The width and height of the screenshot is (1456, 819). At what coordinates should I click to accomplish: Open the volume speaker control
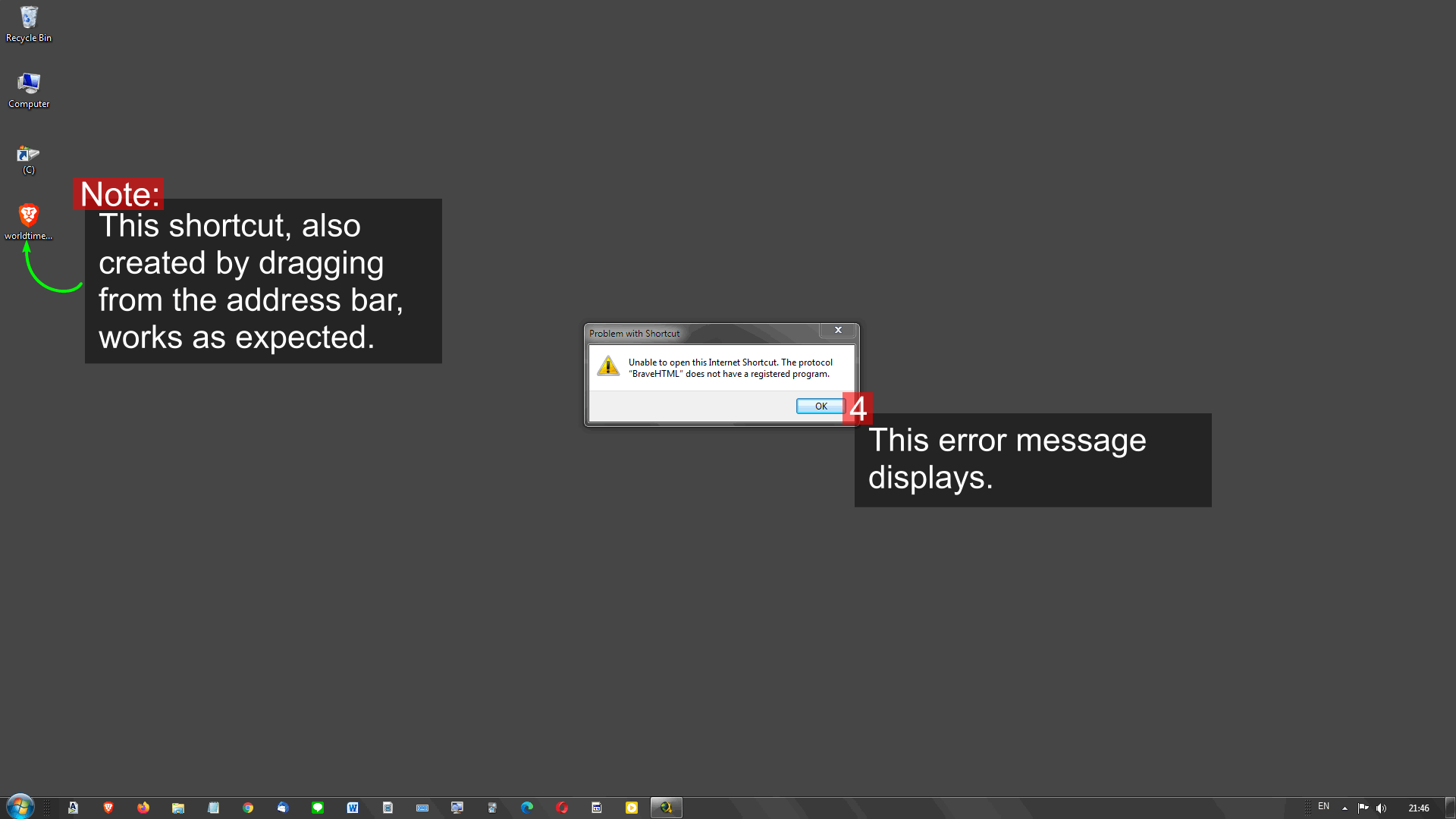[x=1381, y=808]
